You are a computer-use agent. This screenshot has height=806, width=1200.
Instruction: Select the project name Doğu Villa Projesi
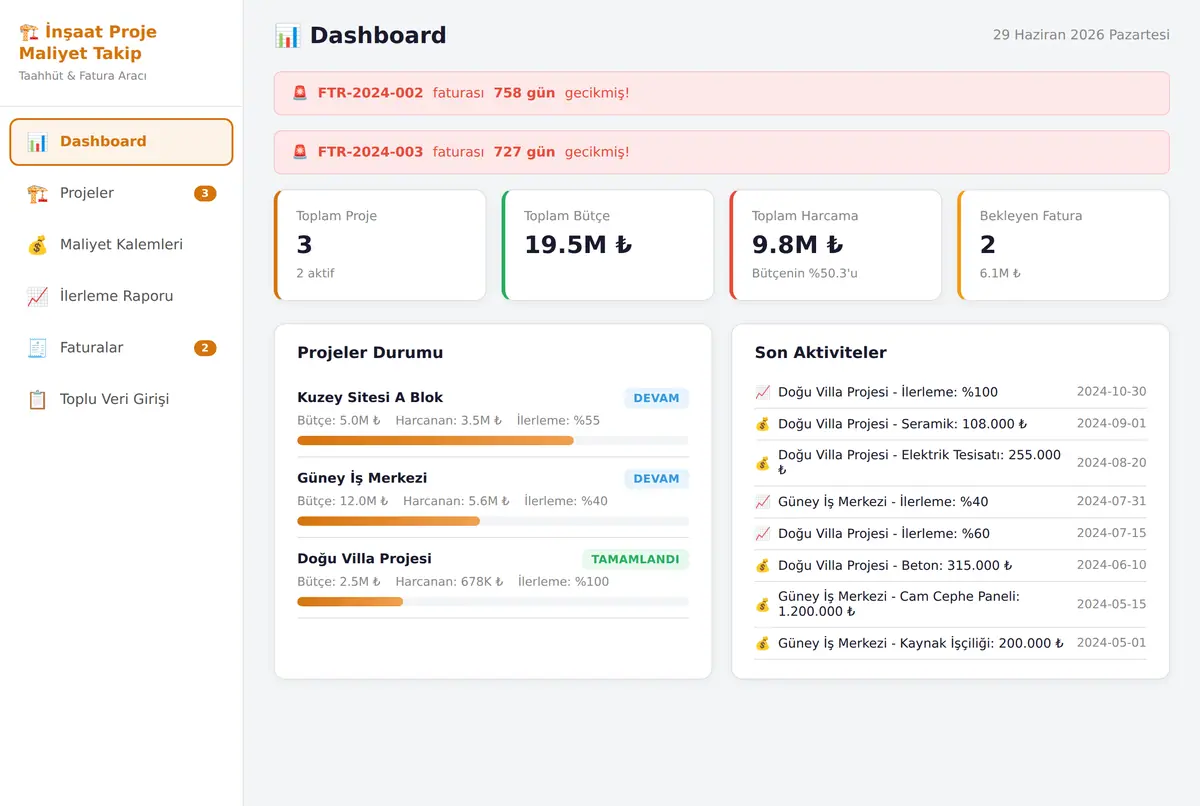364,558
